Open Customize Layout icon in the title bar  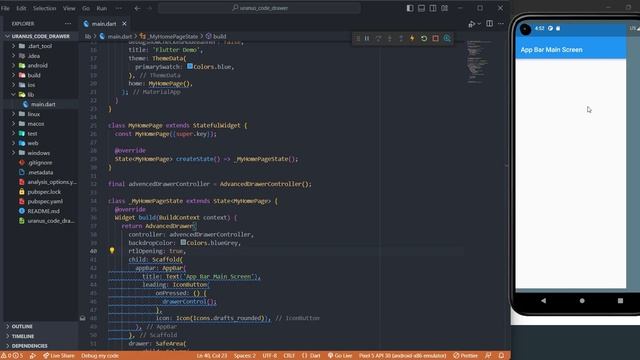coord(444,8)
